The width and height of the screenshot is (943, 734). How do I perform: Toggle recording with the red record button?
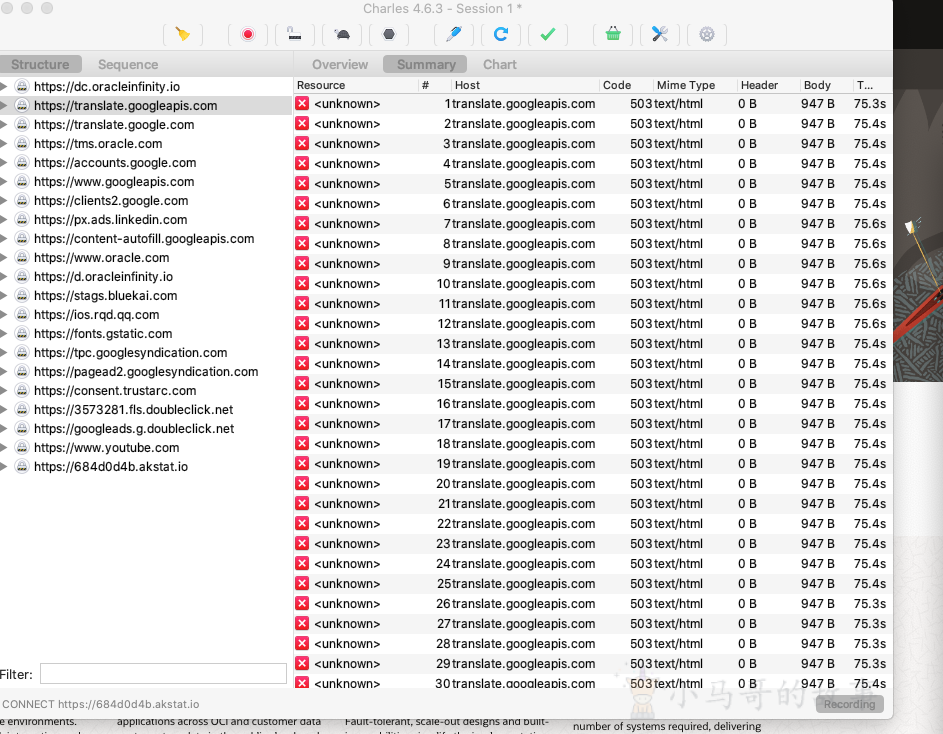pyautogui.click(x=247, y=34)
